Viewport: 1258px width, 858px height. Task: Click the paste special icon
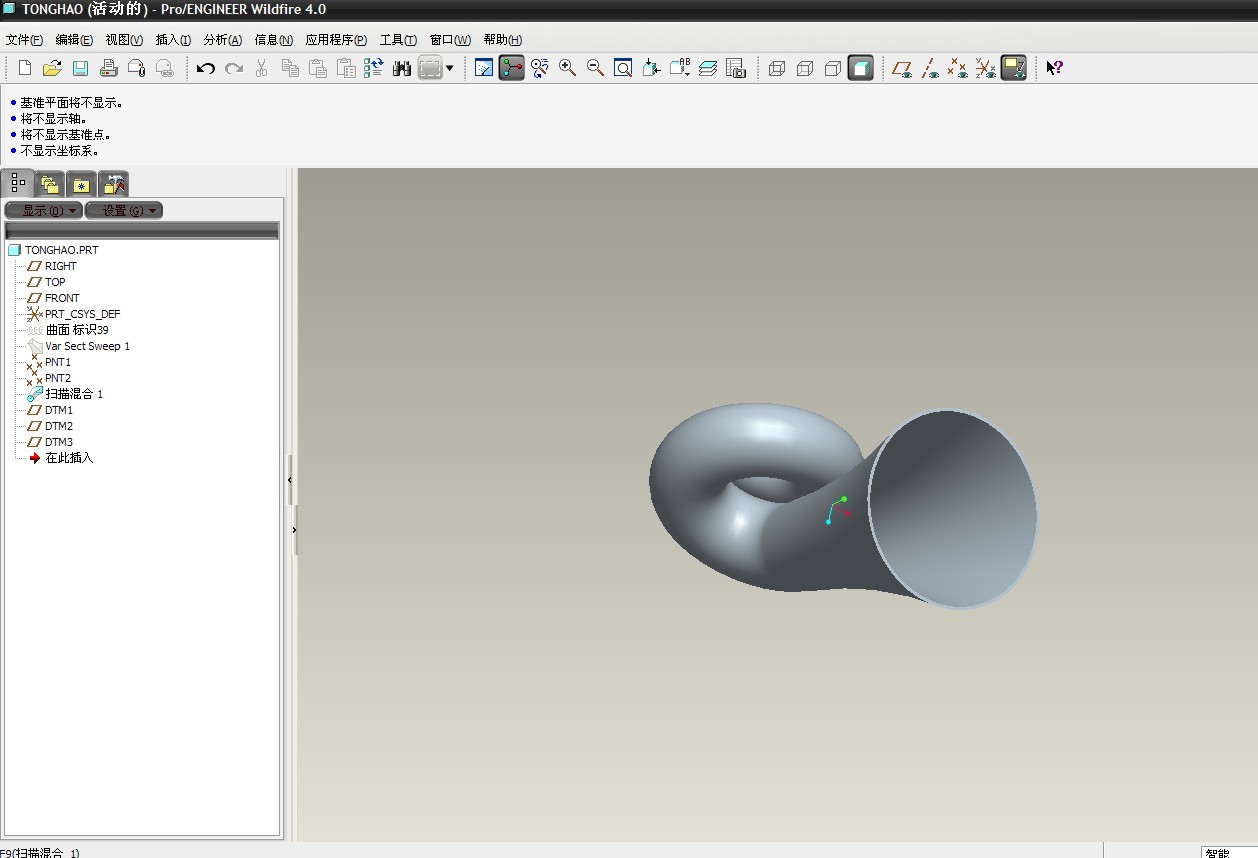[346, 68]
